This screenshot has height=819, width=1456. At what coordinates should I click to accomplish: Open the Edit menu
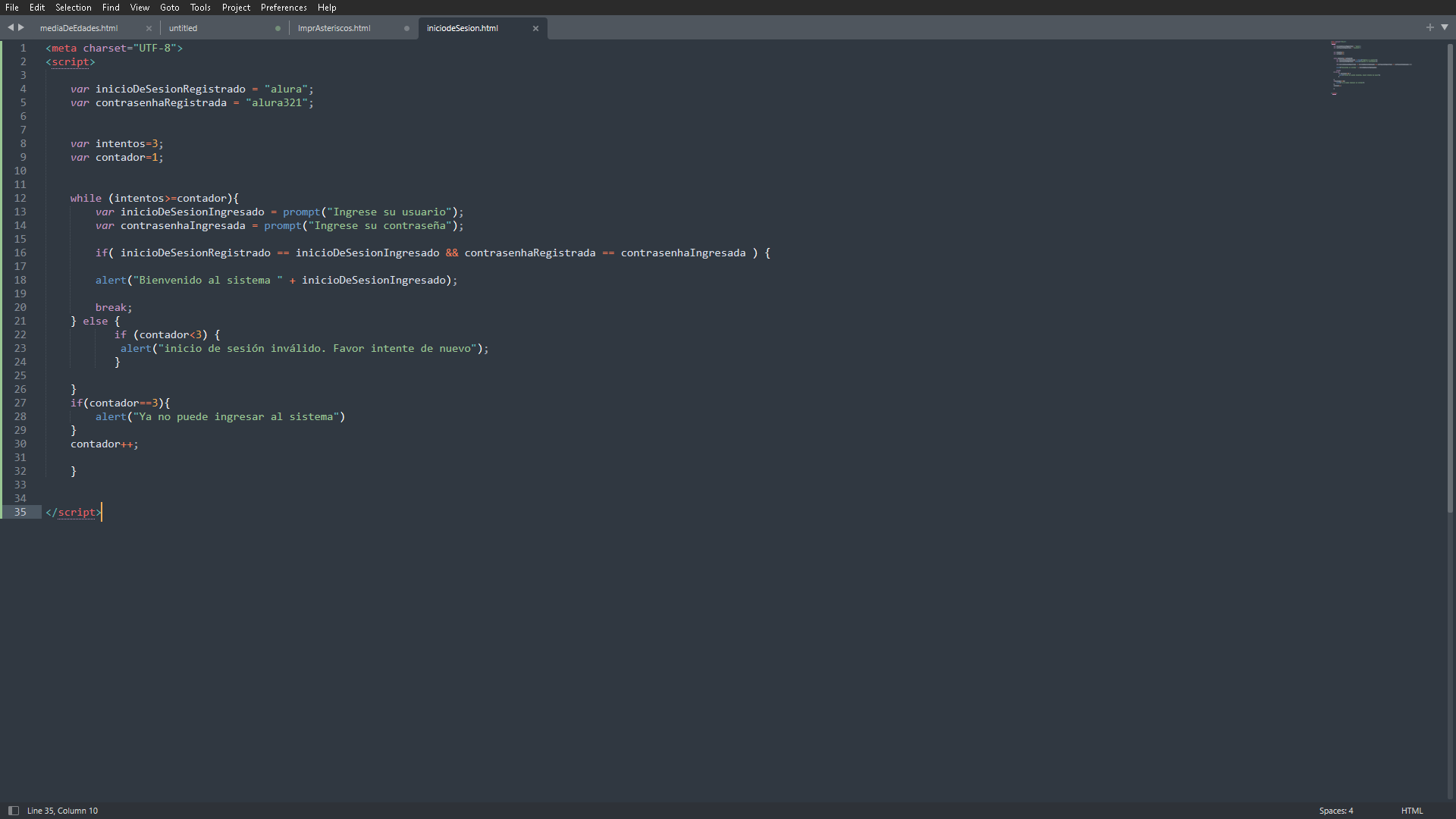click(x=37, y=8)
